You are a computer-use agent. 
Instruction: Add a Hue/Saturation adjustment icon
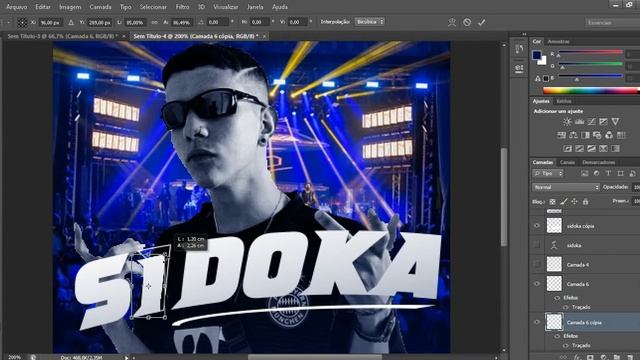click(561, 135)
